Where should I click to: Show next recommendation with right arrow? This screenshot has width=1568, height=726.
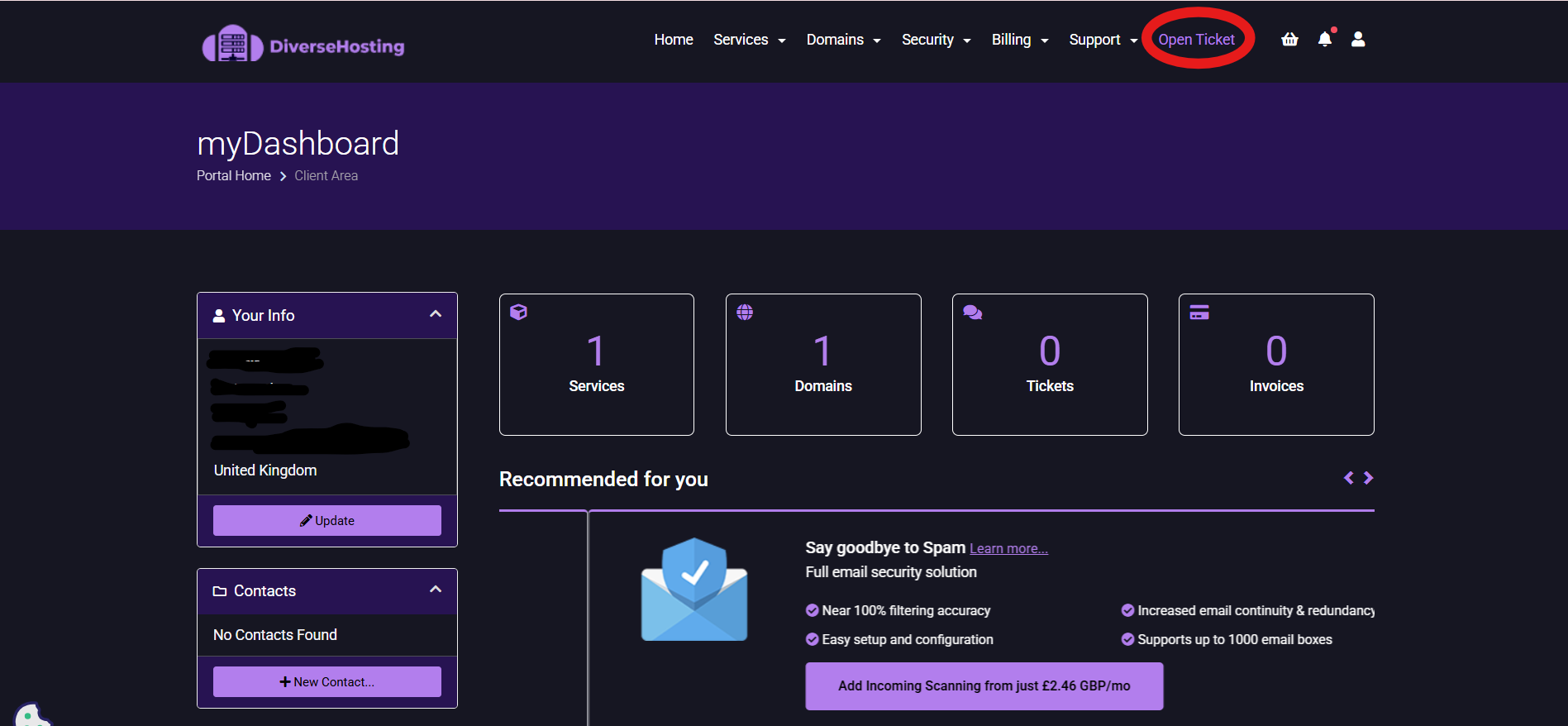[1369, 478]
